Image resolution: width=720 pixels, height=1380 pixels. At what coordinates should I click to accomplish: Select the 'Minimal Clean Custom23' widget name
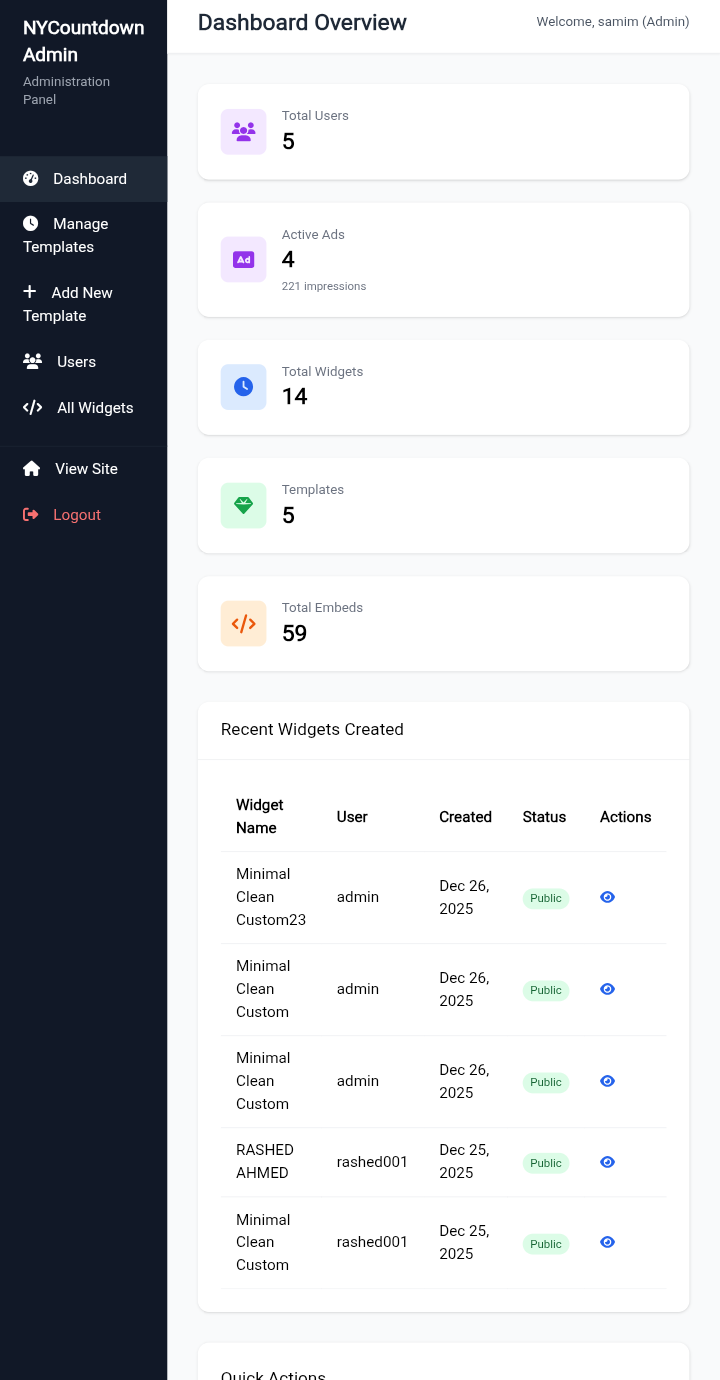click(x=271, y=897)
